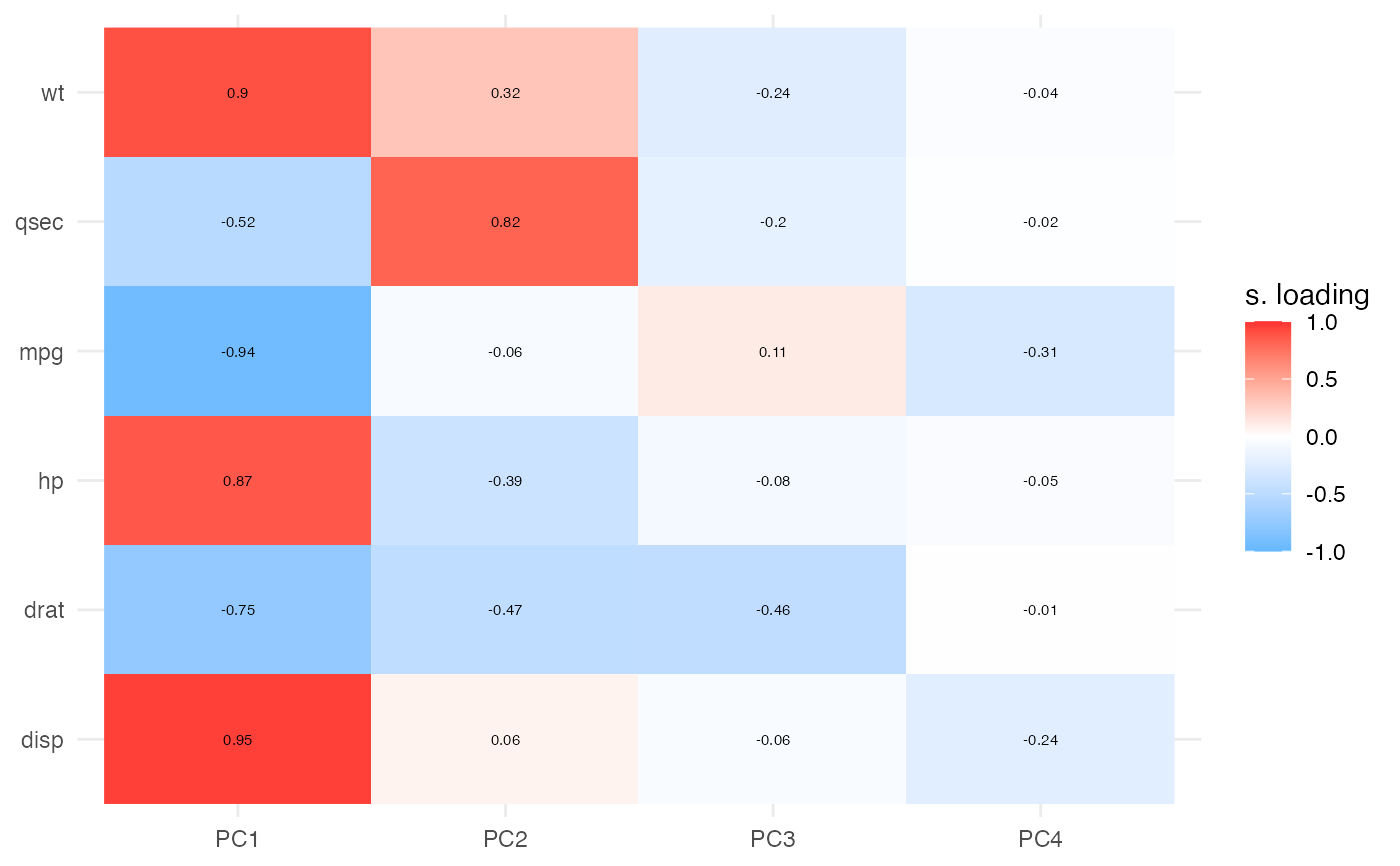Click the drat row label
This screenshot has height=866, width=1400.
click(x=45, y=610)
